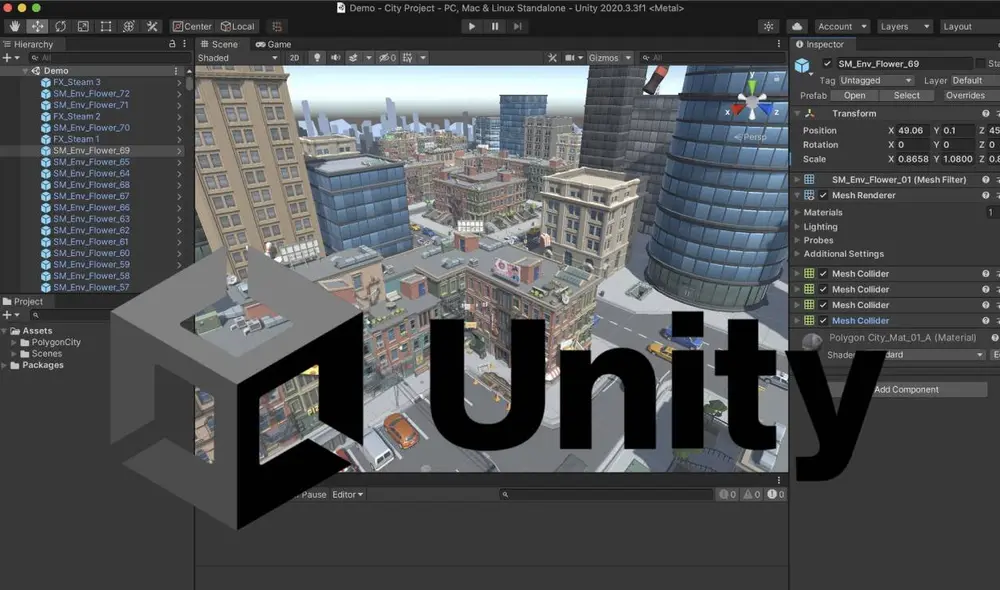
Task: Expand the PolygonCity folder arrow
Action: pos(13,343)
